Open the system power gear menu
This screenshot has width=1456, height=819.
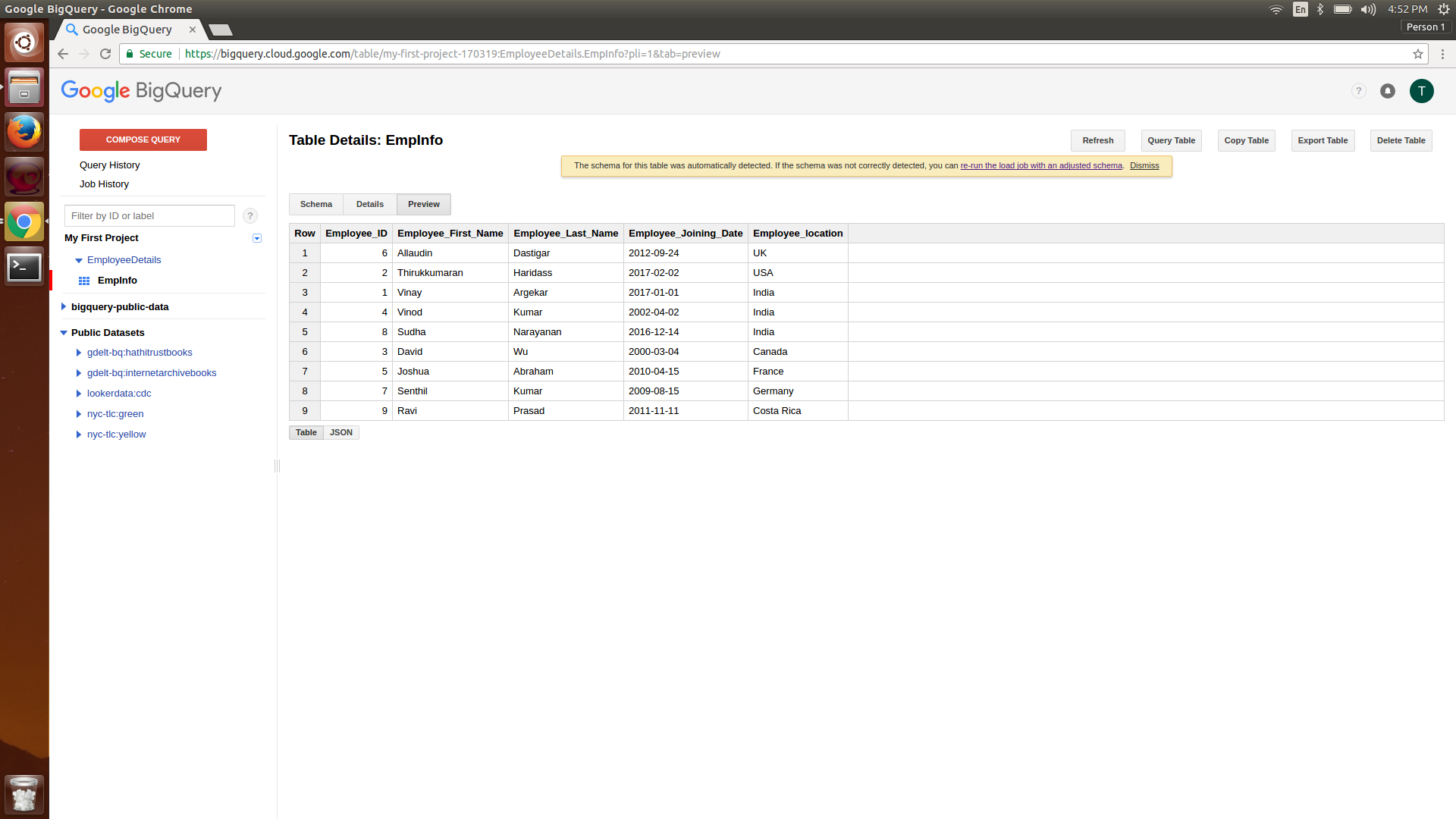(x=1444, y=9)
